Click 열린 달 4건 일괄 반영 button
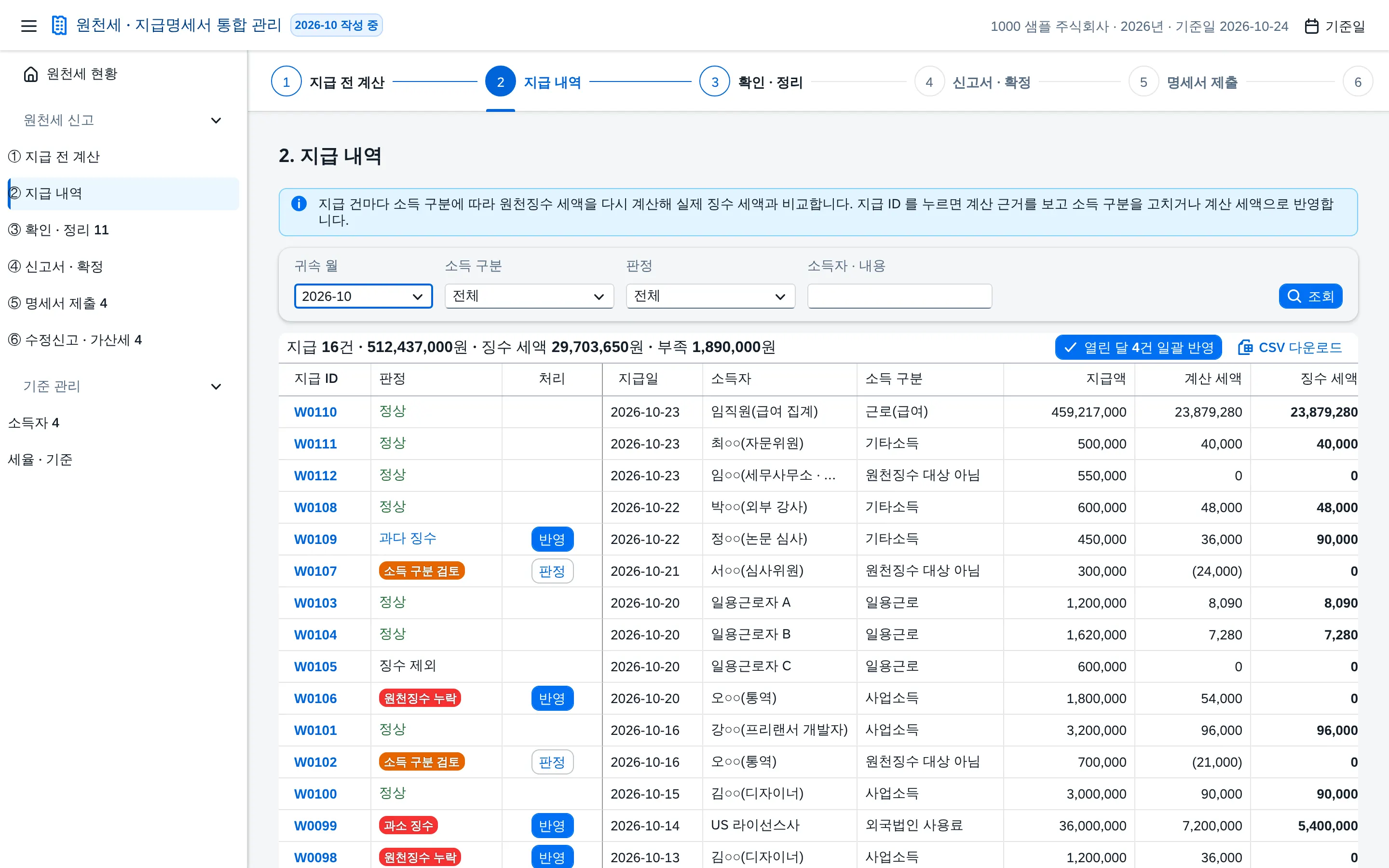 point(1138,347)
